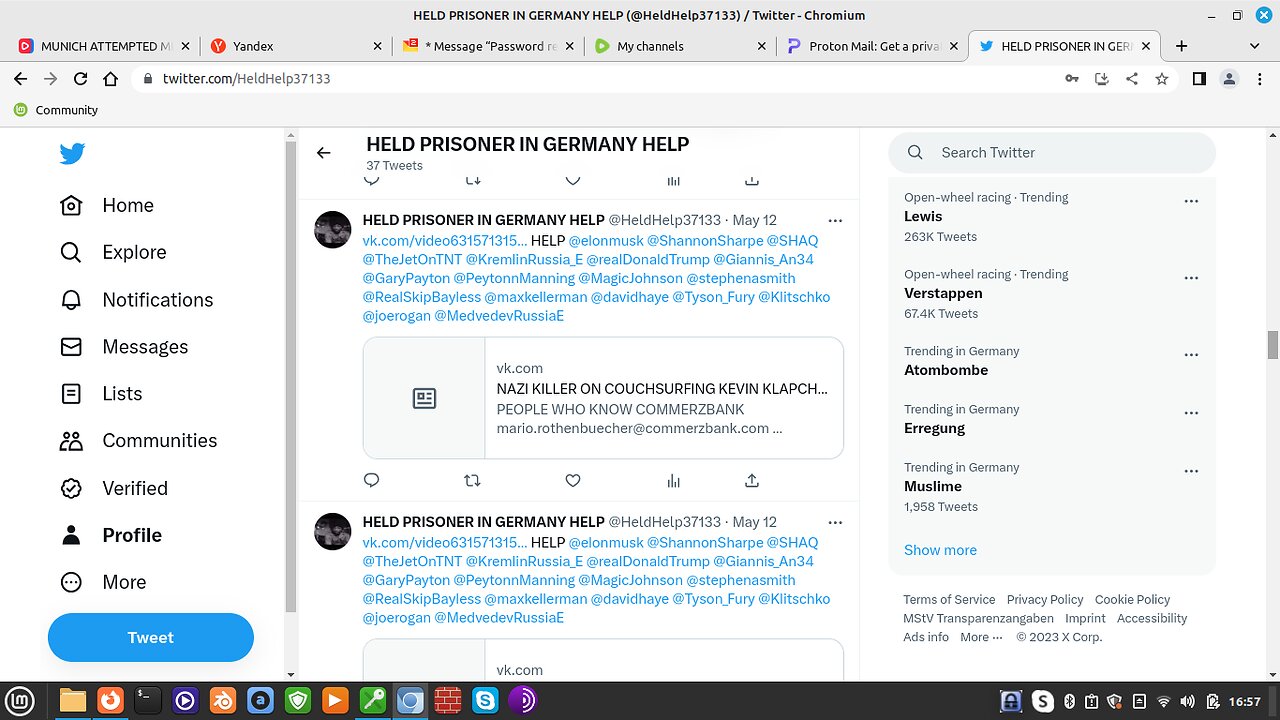Open options for Lewis trend

pyautogui.click(x=1191, y=201)
